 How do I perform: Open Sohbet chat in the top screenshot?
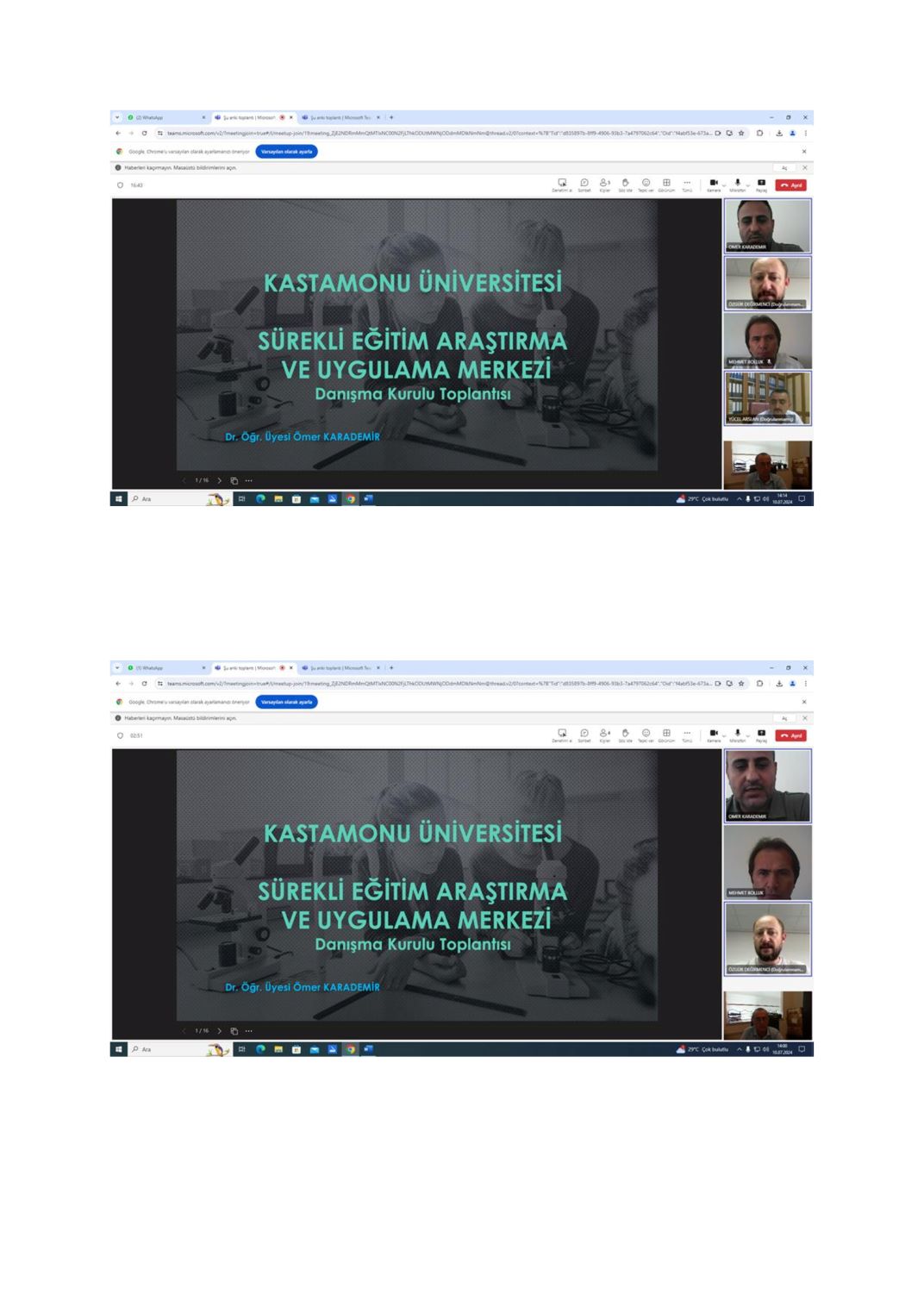584,184
